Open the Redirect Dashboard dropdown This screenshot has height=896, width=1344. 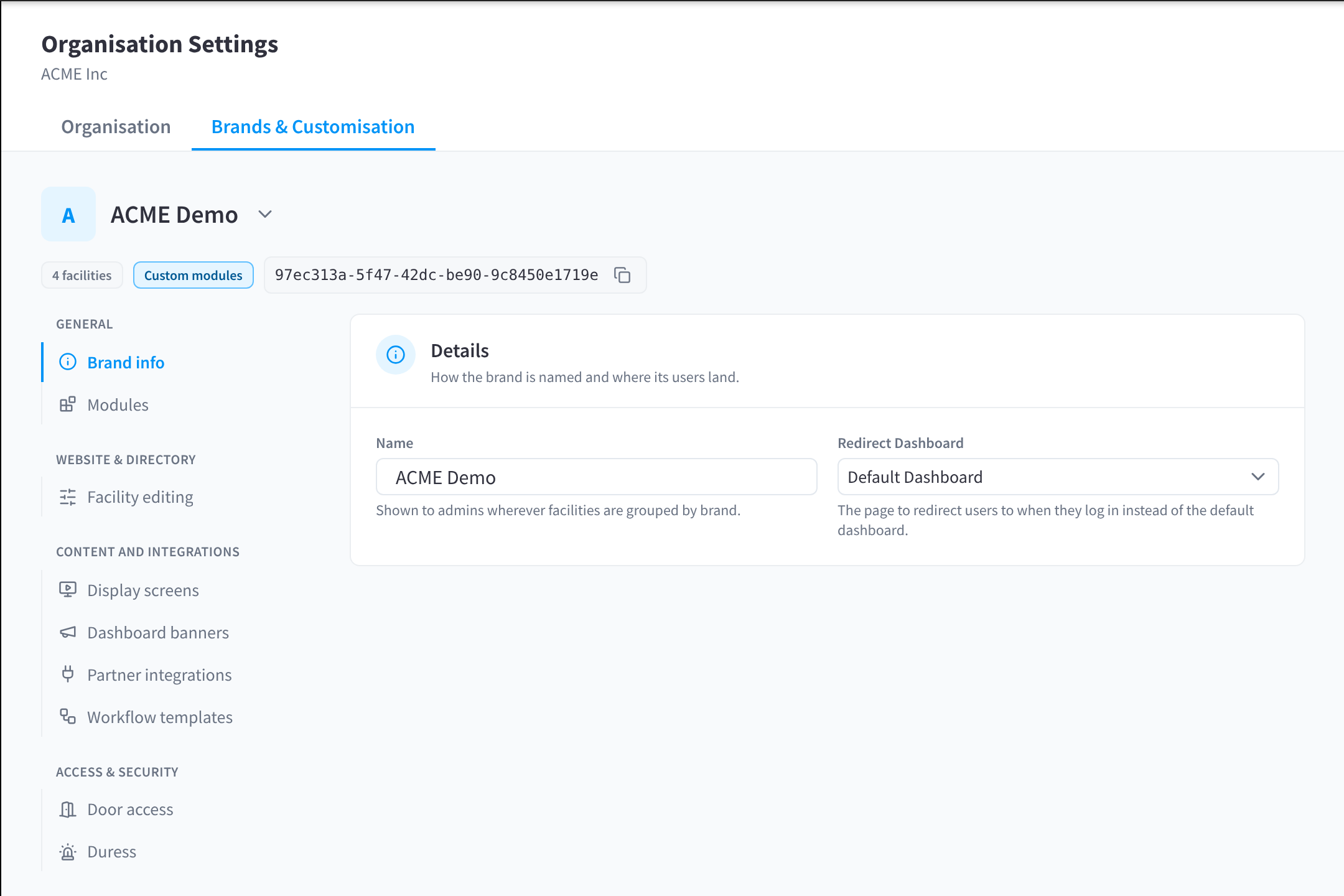(x=1058, y=477)
